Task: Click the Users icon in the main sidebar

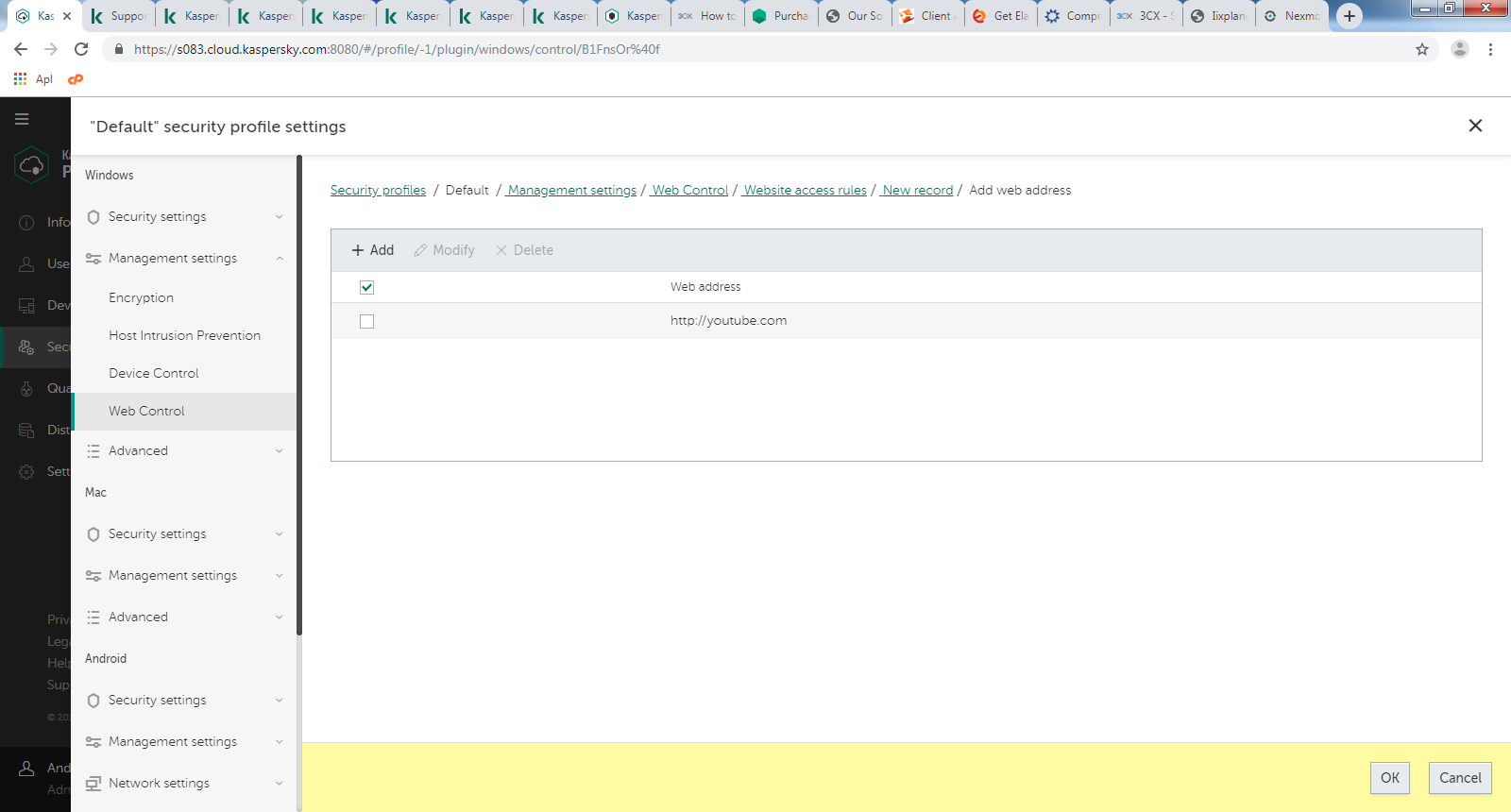Action: click(26, 263)
